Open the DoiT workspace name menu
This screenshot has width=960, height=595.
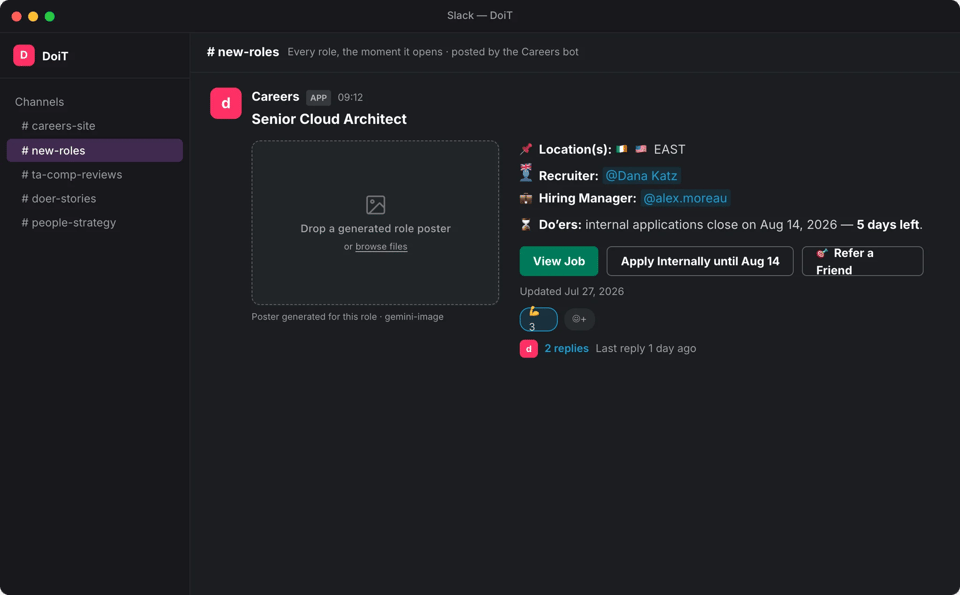pyautogui.click(x=55, y=56)
